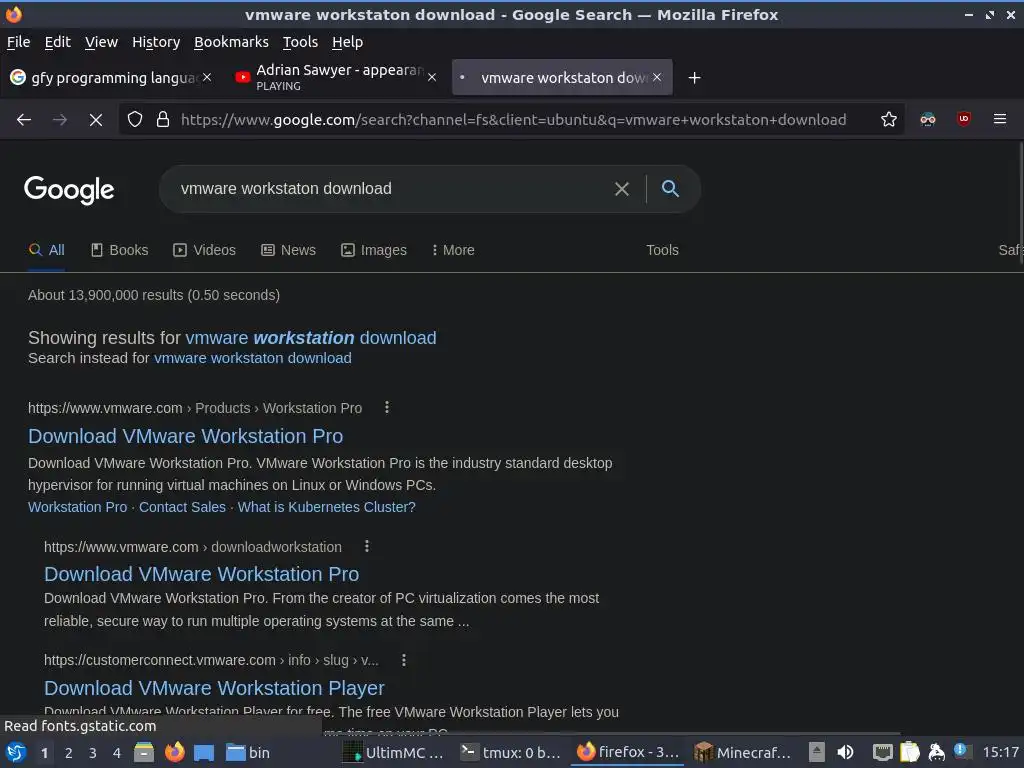The width and height of the screenshot is (1024, 768).
Task: Open the Edit menu
Action: point(57,42)
